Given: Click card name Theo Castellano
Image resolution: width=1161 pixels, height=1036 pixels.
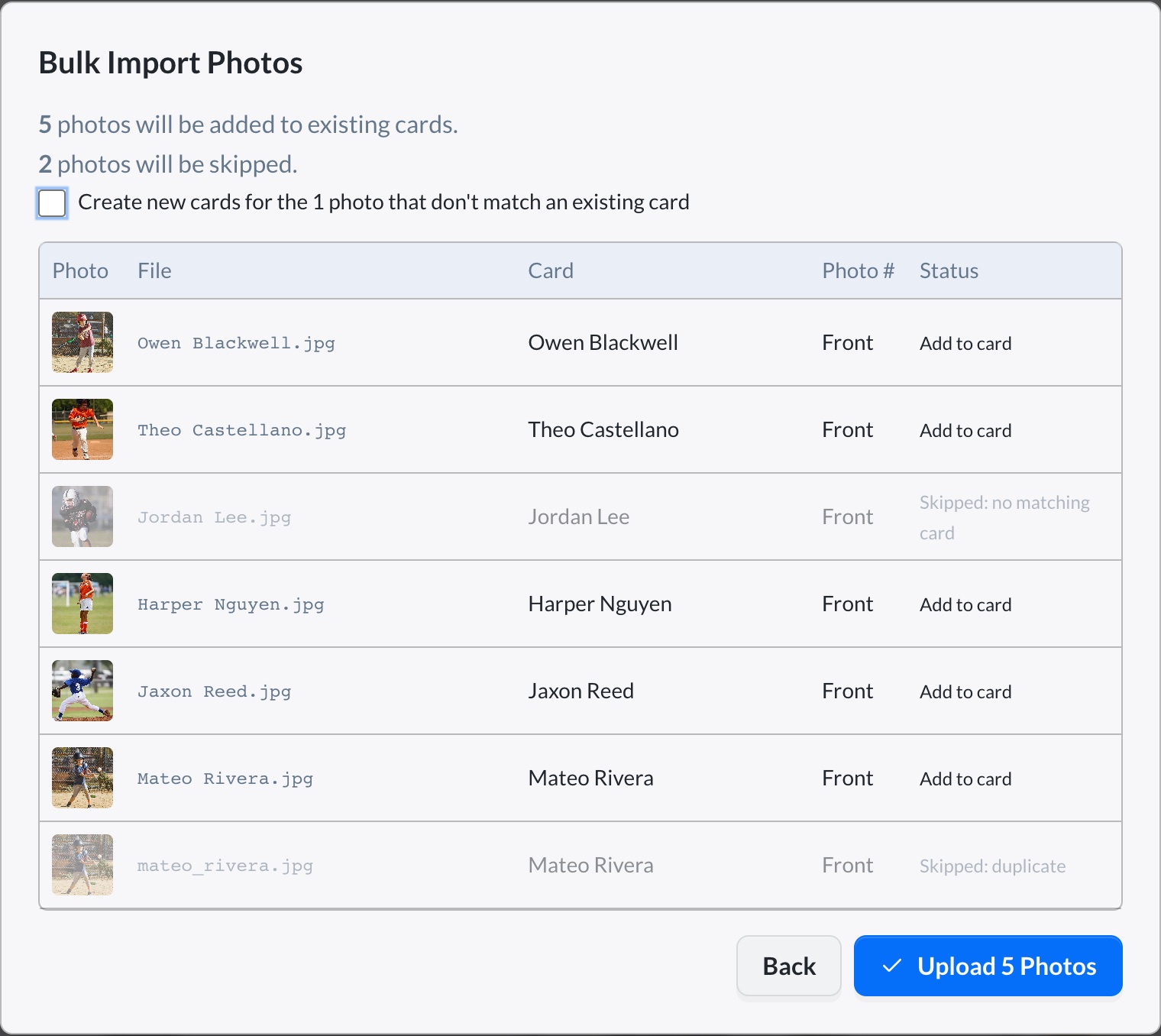Looking at the screenshot, I should coord(603,429).
